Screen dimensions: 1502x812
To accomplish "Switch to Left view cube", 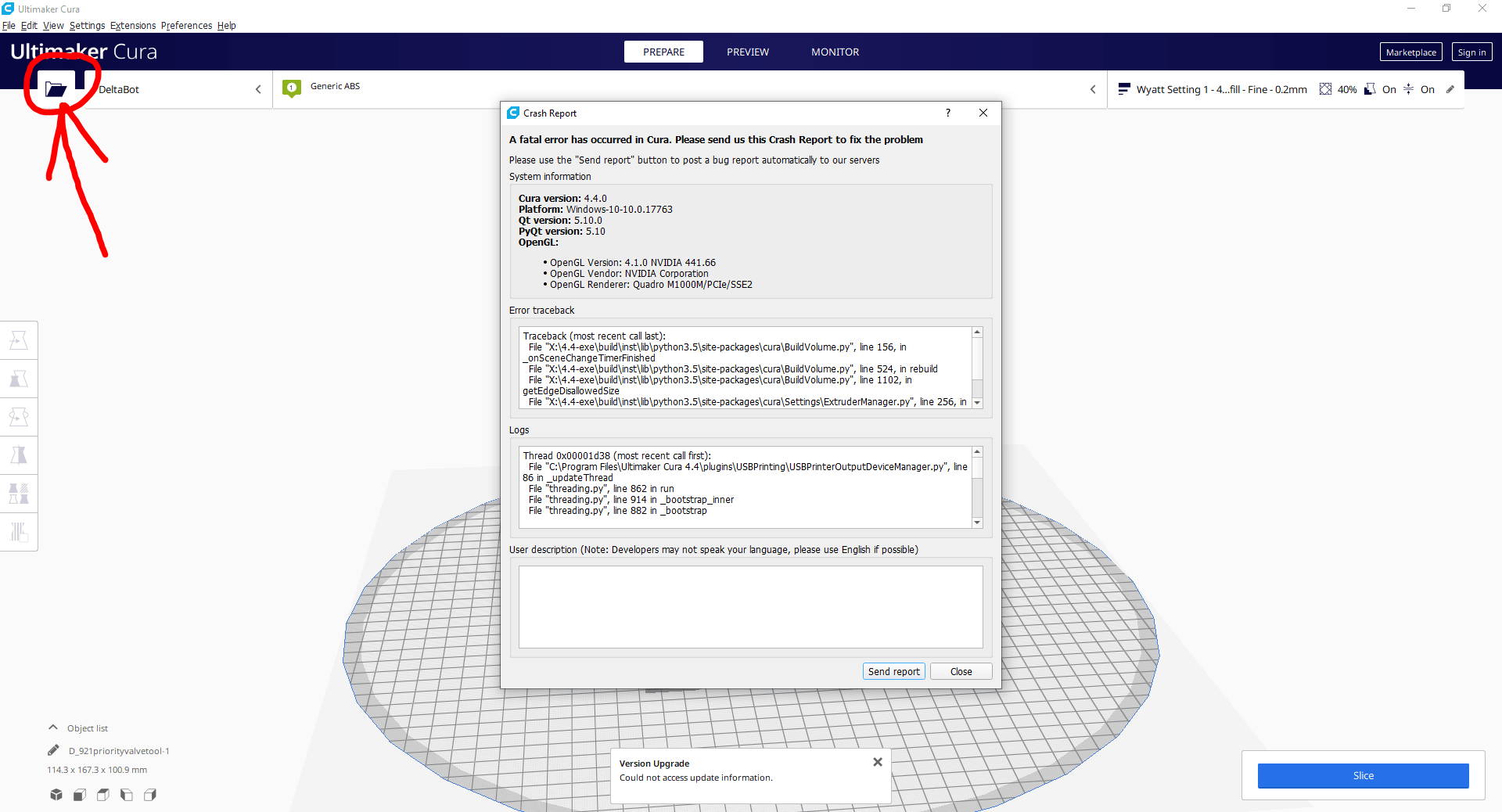I will click(127, 795).
